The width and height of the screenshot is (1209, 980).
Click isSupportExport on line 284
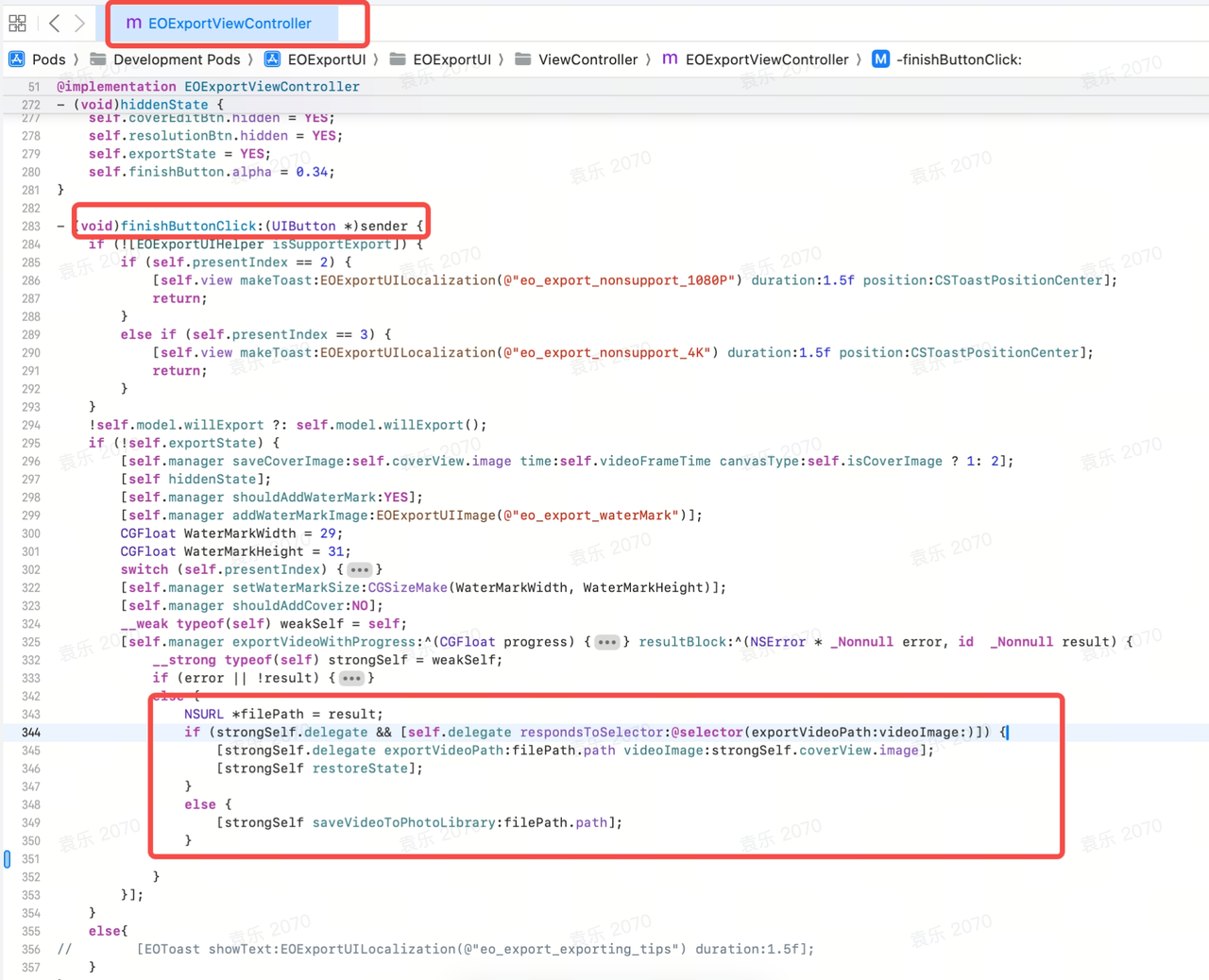[332, 244]
